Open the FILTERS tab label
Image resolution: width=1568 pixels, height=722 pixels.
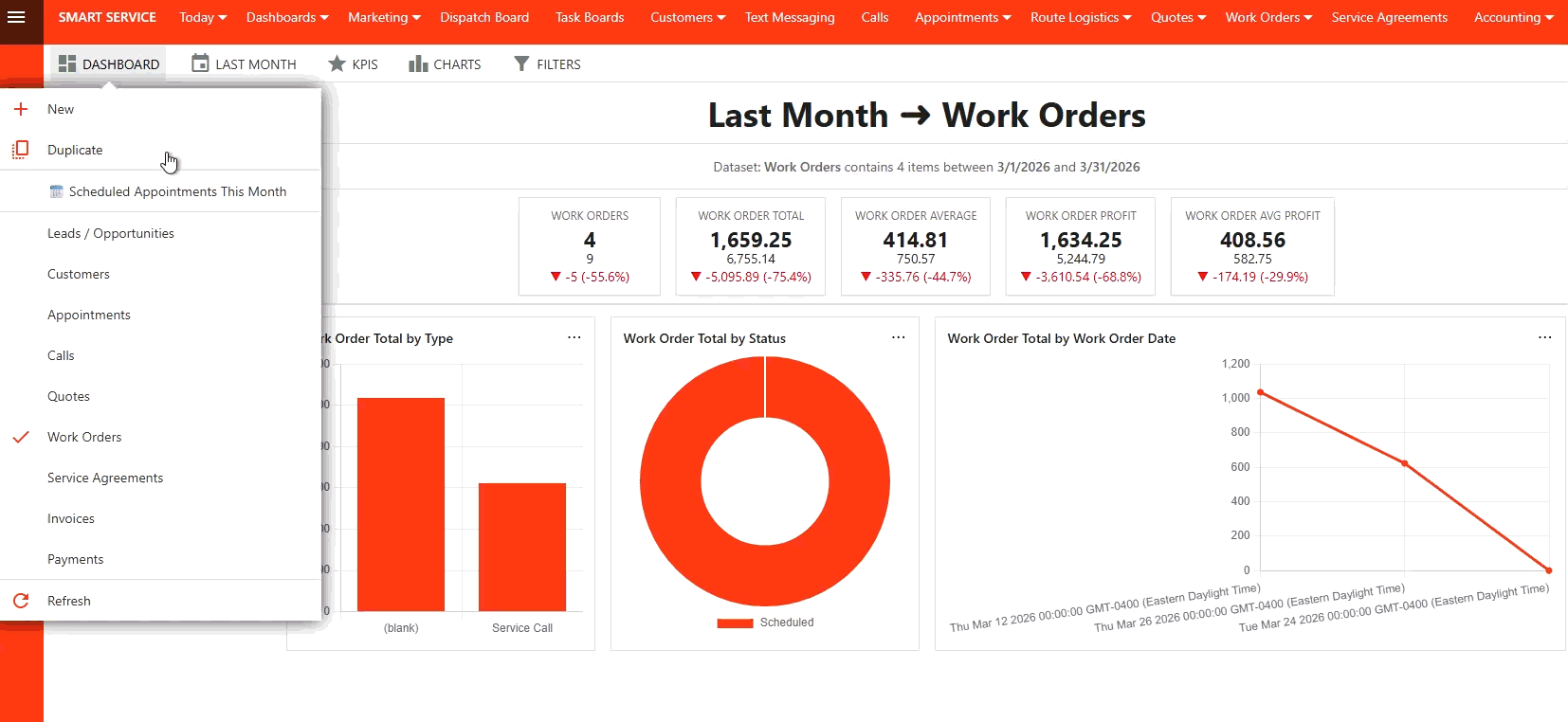pos(558,64)
